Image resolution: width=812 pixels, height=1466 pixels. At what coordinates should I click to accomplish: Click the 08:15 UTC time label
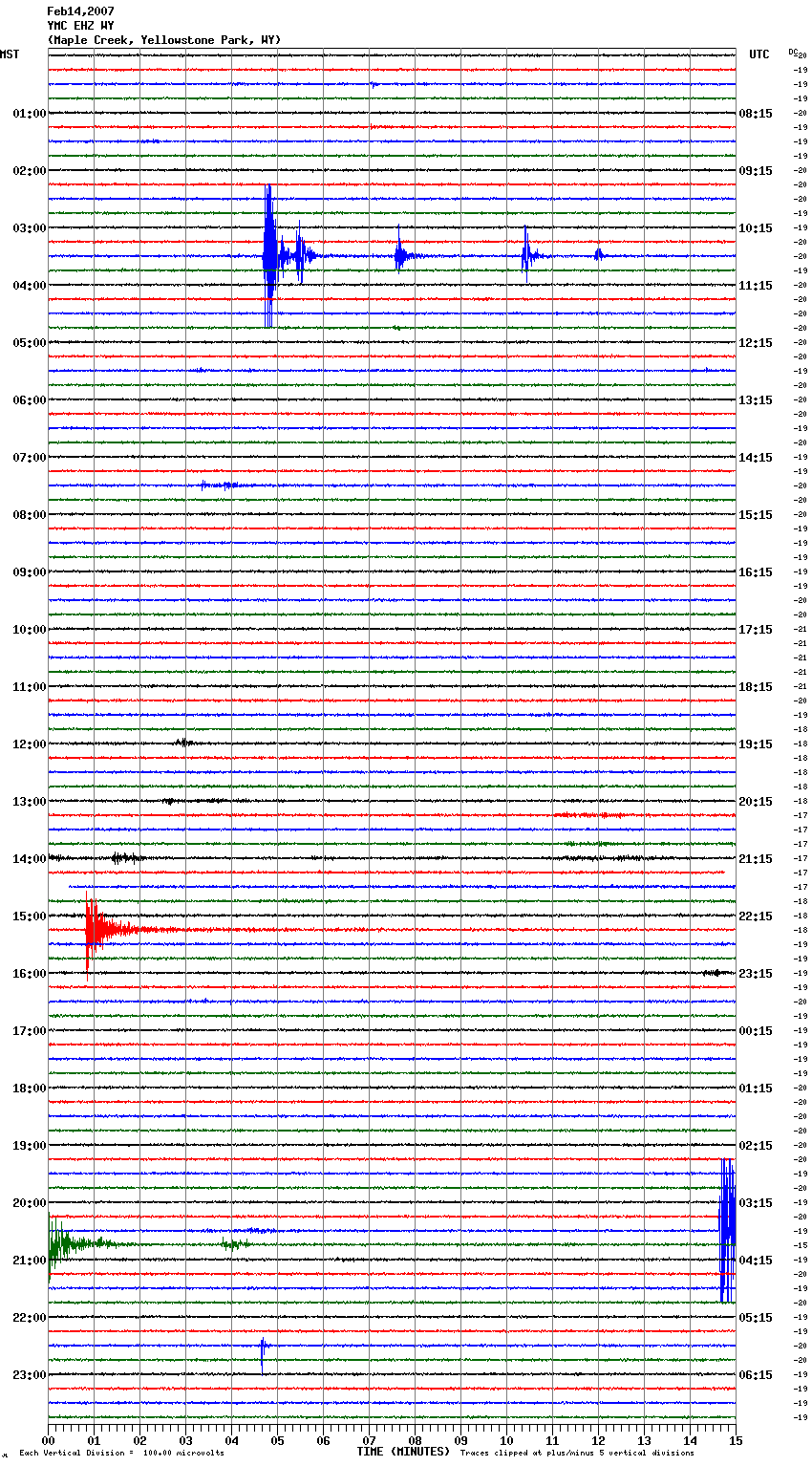tap(756, 114)
